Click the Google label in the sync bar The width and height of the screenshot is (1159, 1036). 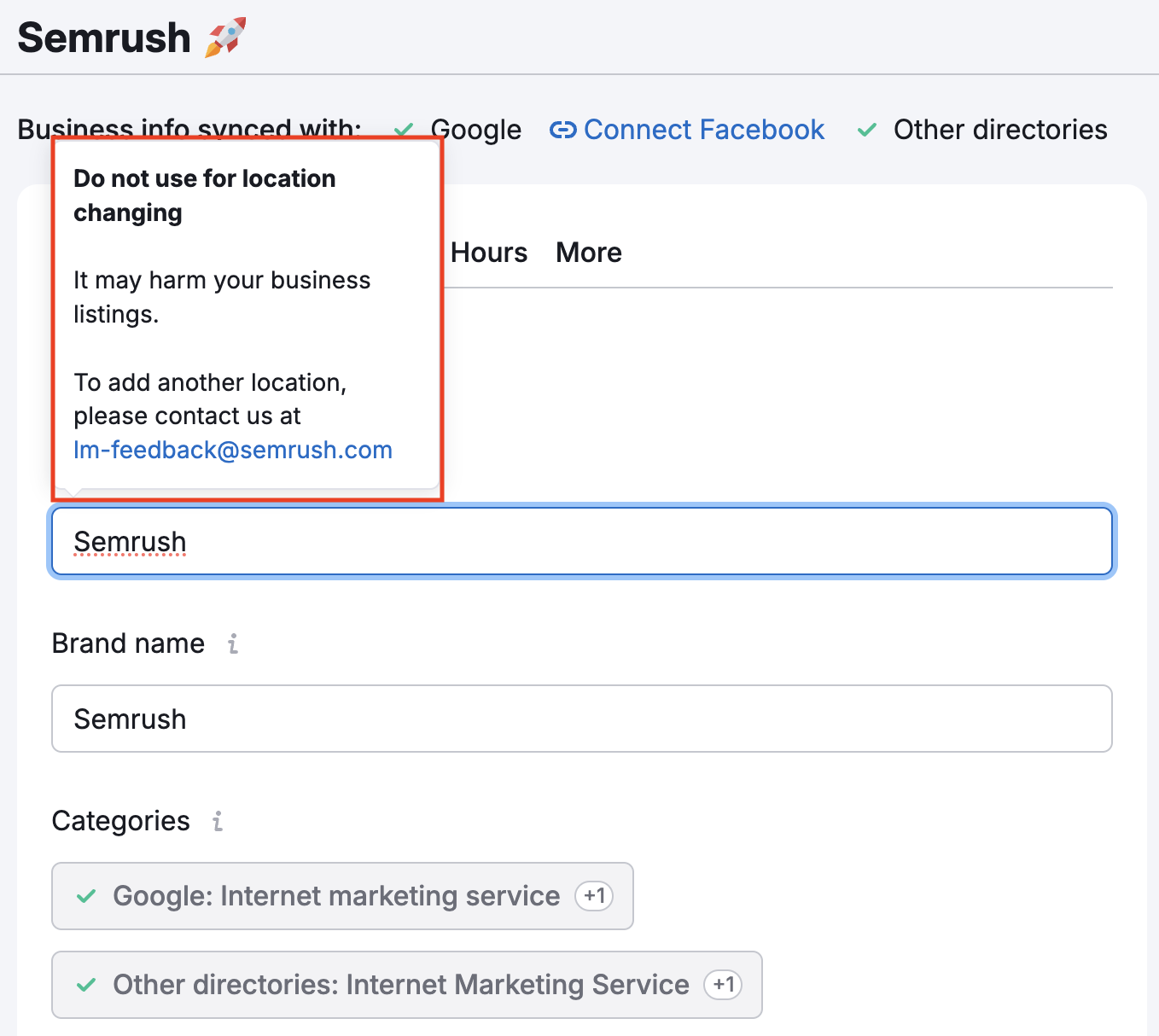tap(476, 130)
